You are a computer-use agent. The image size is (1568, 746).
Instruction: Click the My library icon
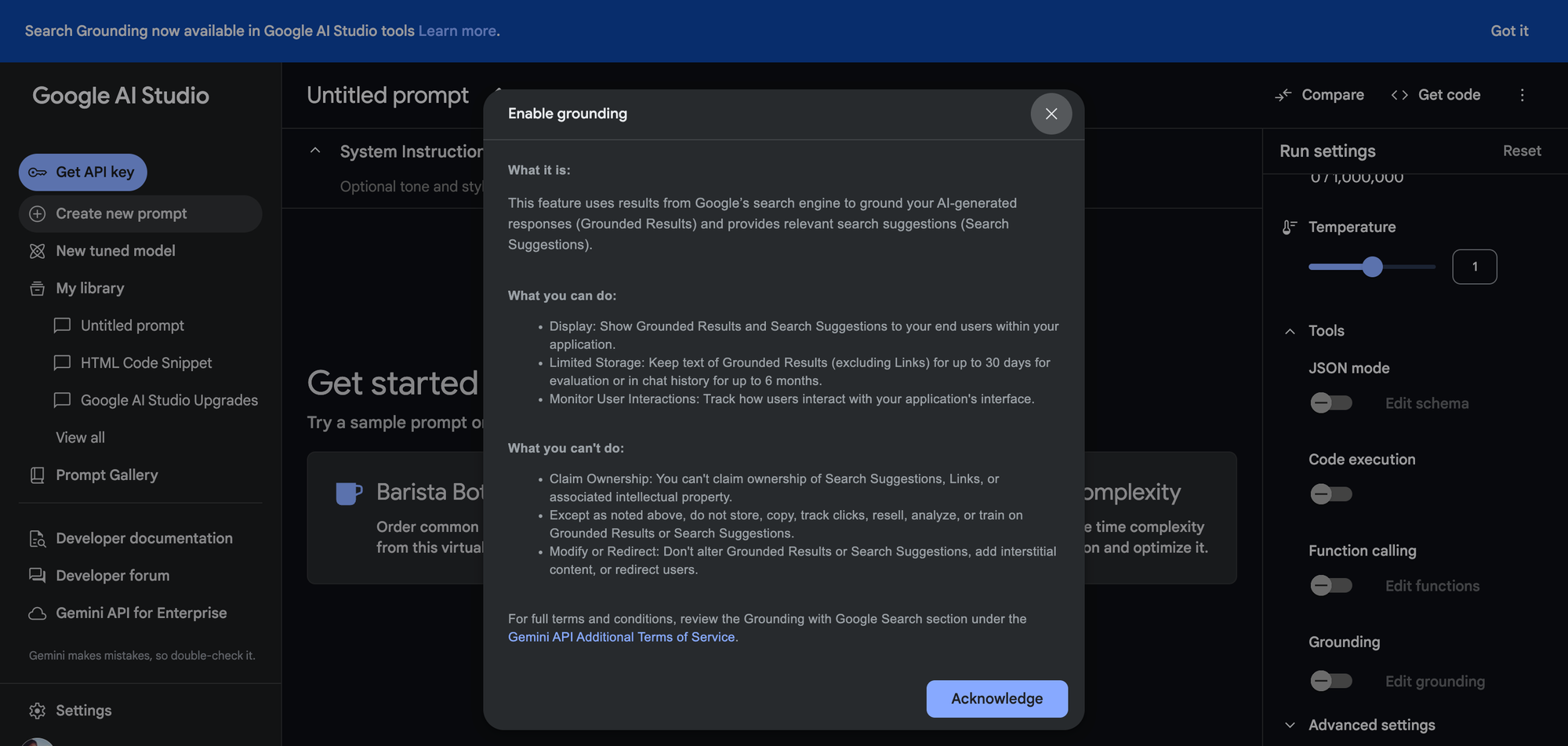38,289
